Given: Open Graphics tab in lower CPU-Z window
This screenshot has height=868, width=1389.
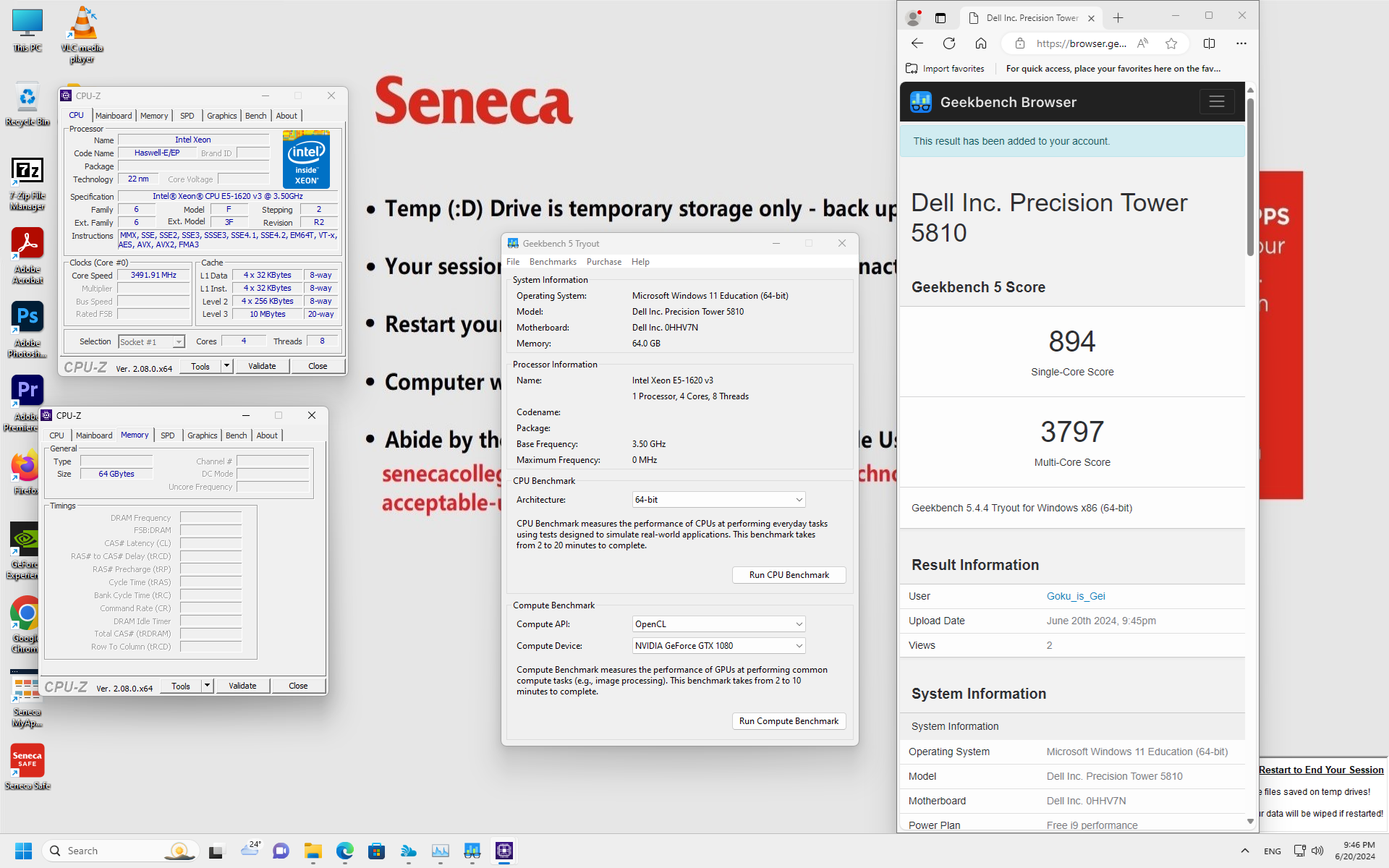Looking at the screenshot, I should (202, 435).
